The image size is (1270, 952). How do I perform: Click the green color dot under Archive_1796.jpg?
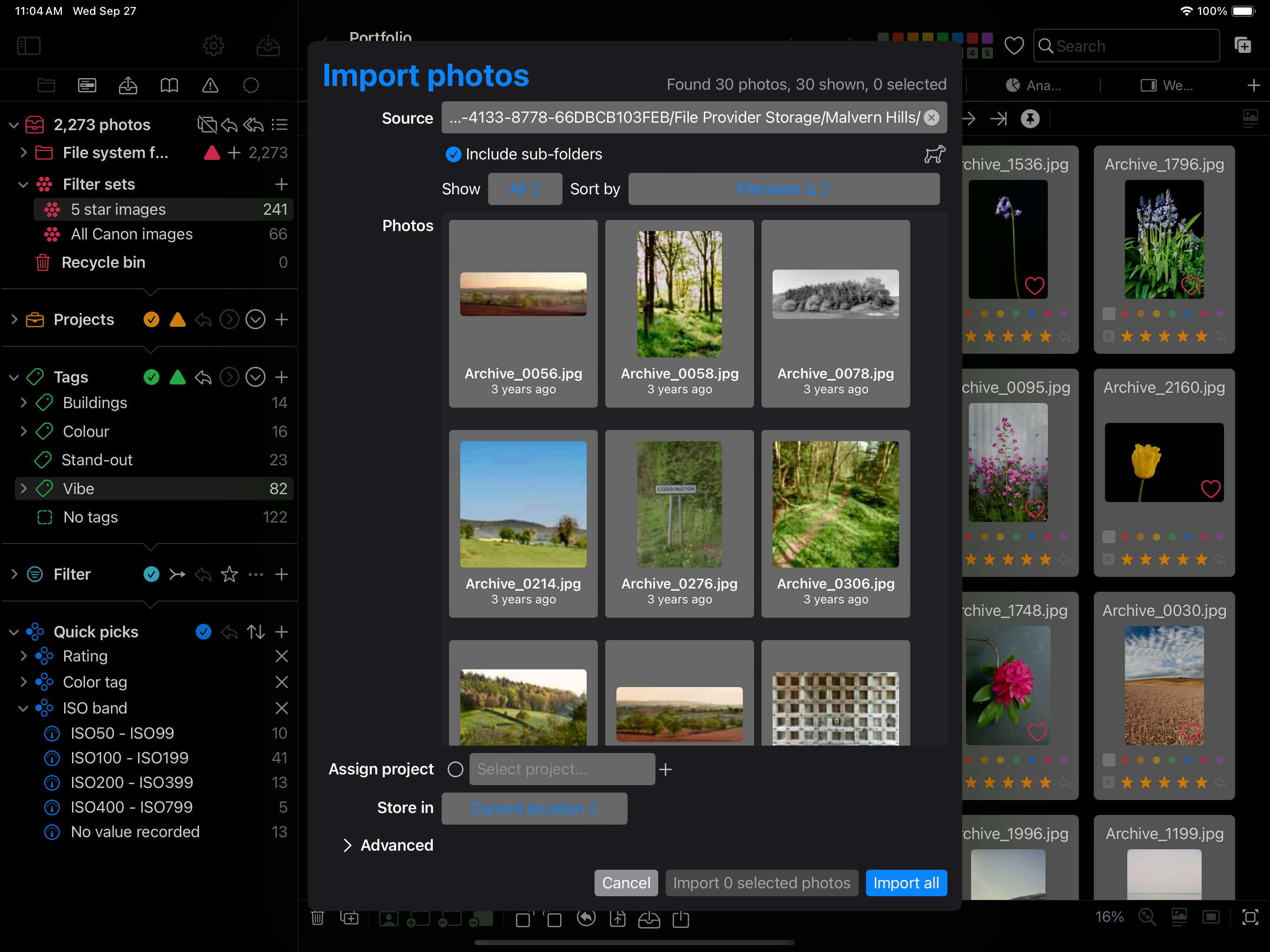1172,314
